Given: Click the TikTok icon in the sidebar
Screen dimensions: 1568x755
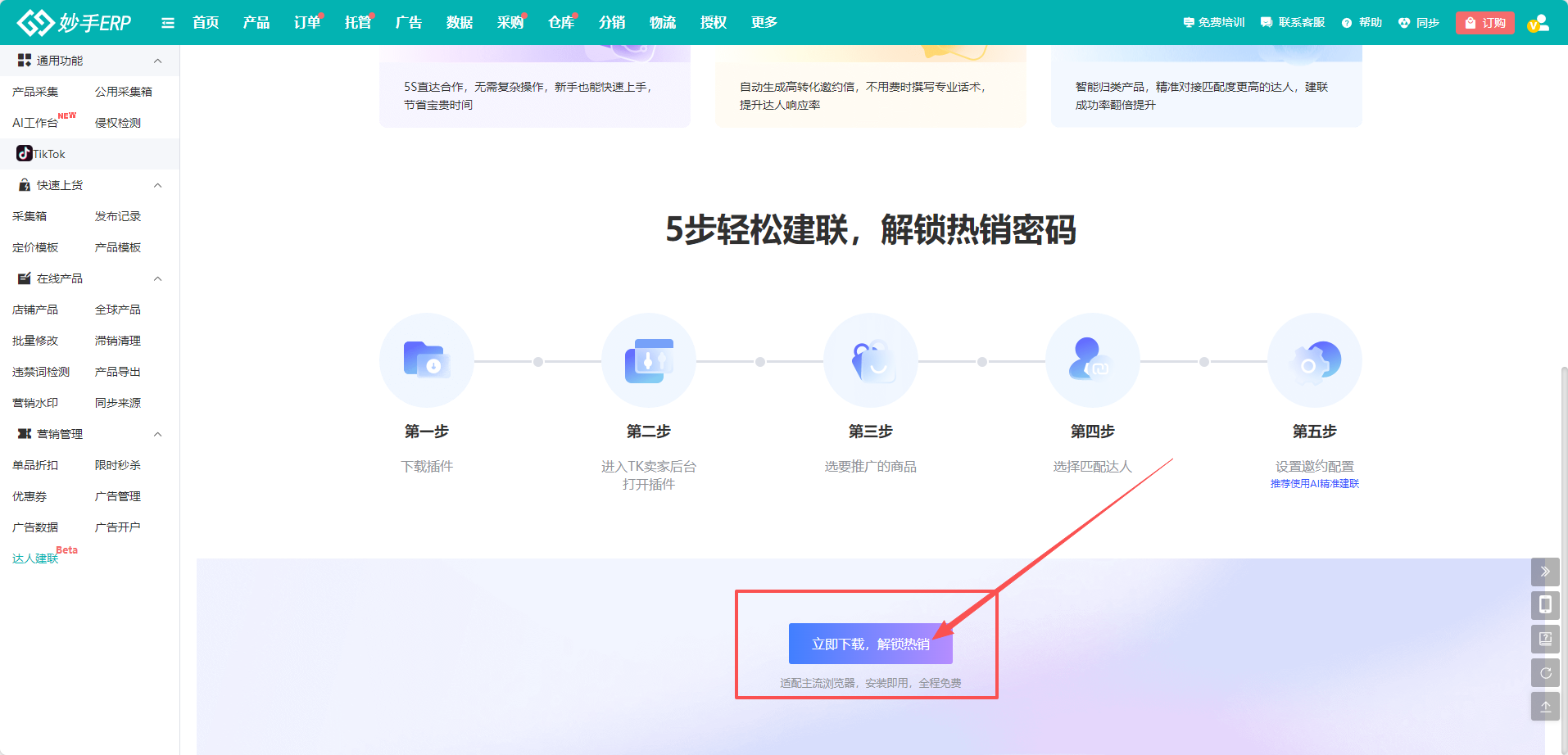Looking at the screenshot, I should pos(25,153).
